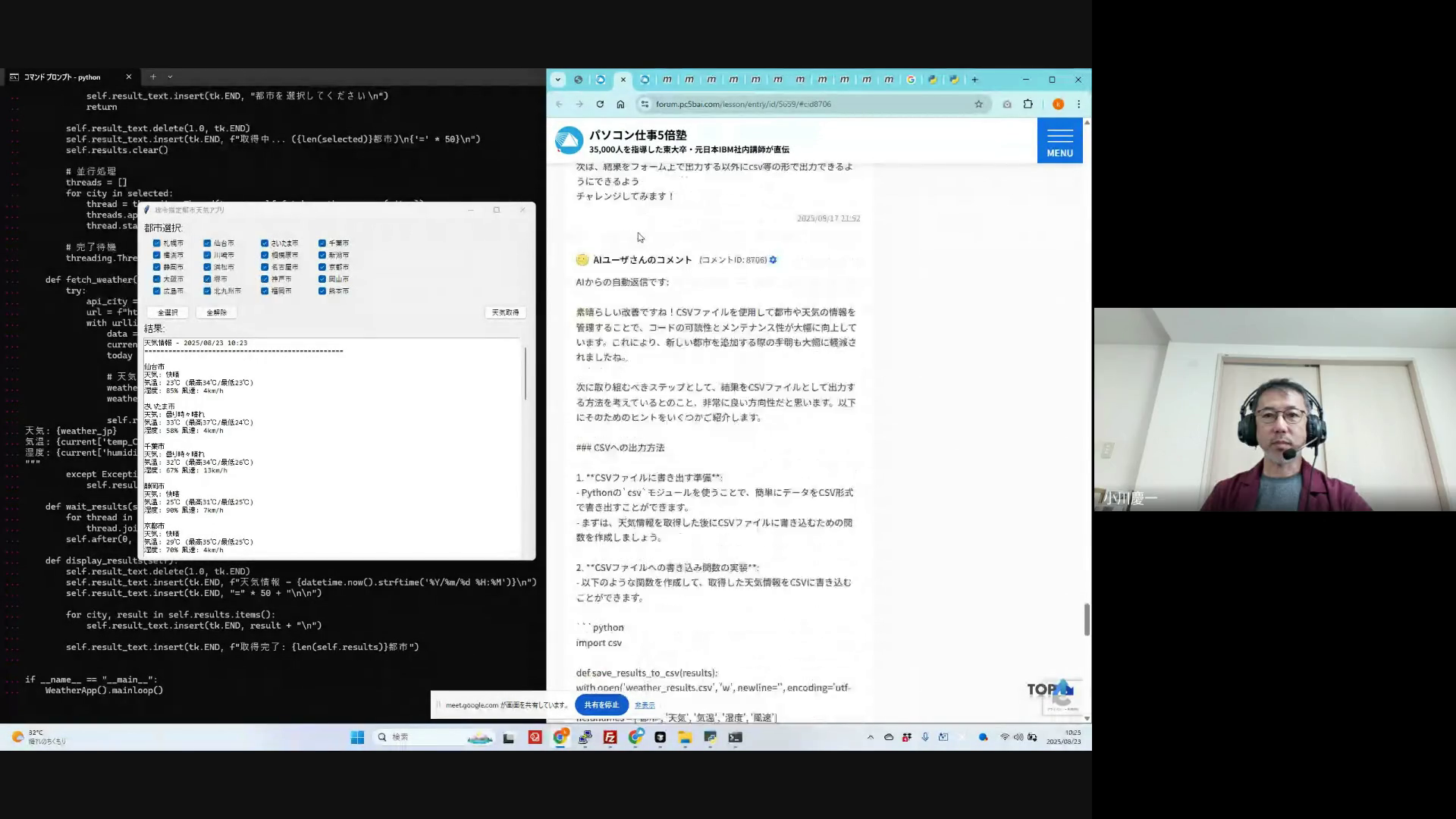Click comment ID 8706 gear icon
Screen dimensions: 1456x819
773,260
